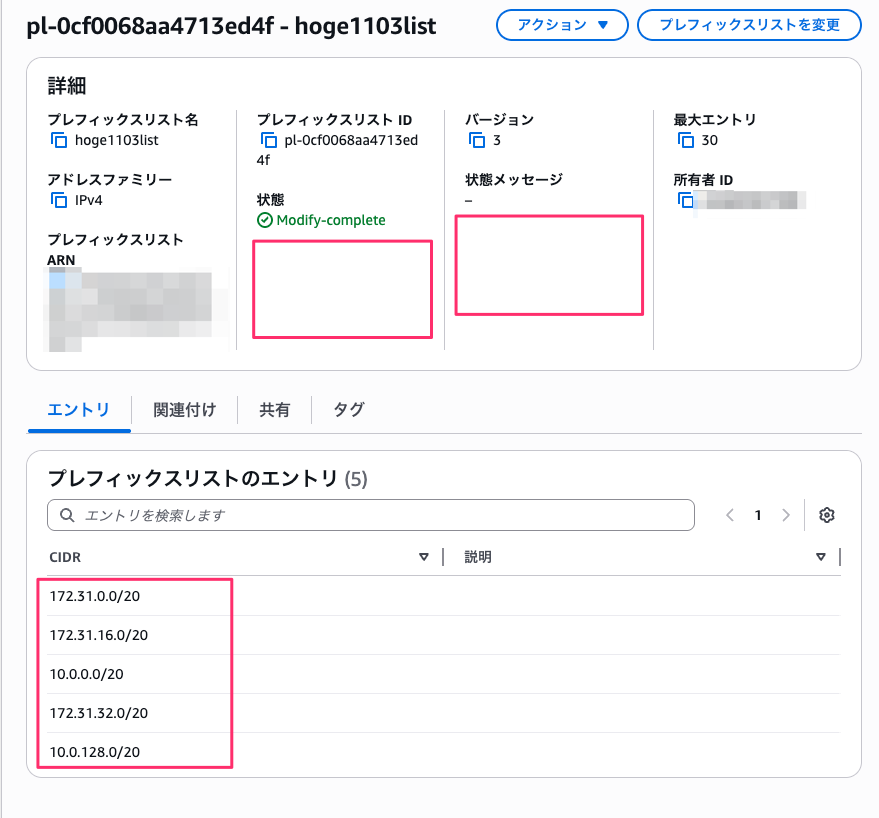This screenshot has height=818, width=879.
Task: Select the 共有 tab
Action: [273, 410]
